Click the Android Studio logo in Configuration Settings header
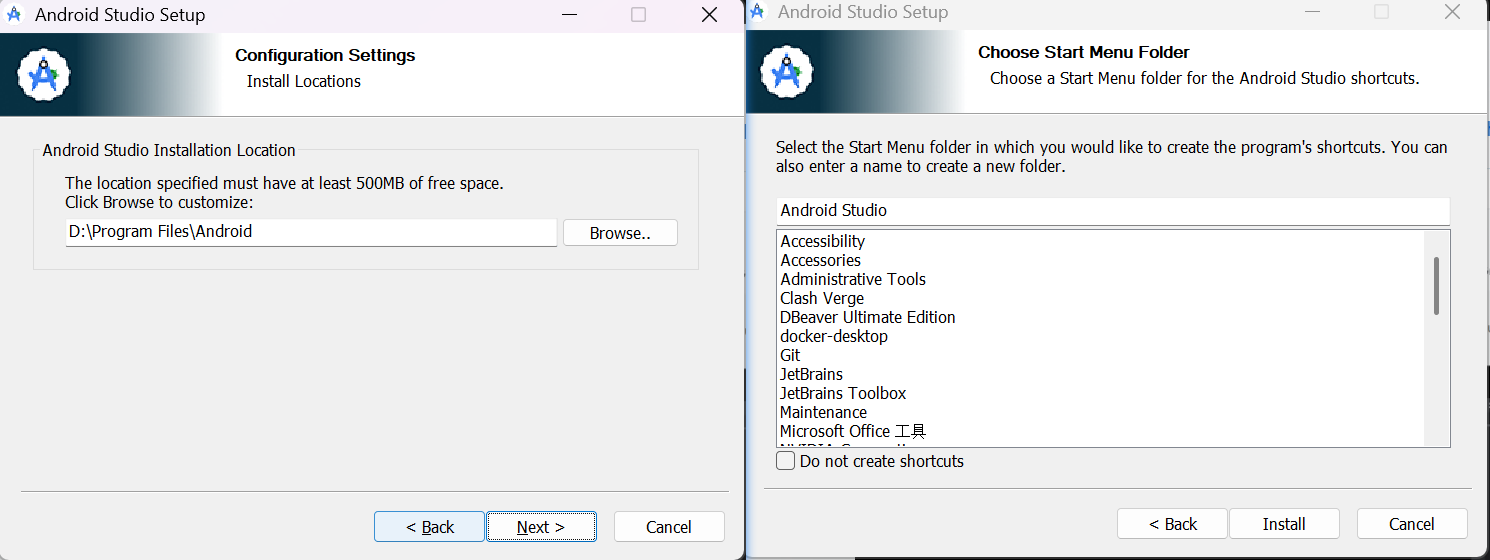1490x560 pixels. (x=44, y=74)
